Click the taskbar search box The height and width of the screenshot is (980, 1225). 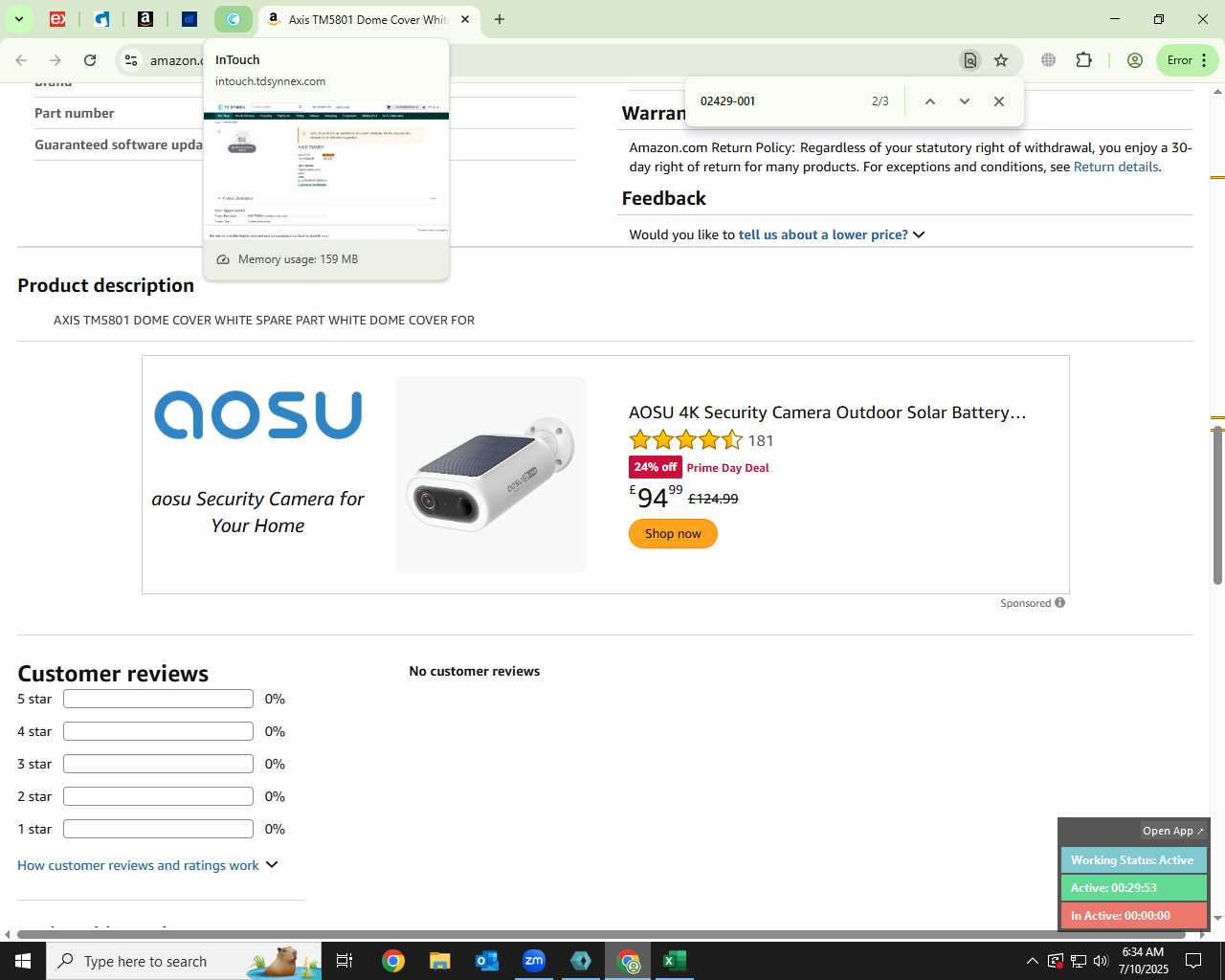pyautogui.click(x=184, y=961)
